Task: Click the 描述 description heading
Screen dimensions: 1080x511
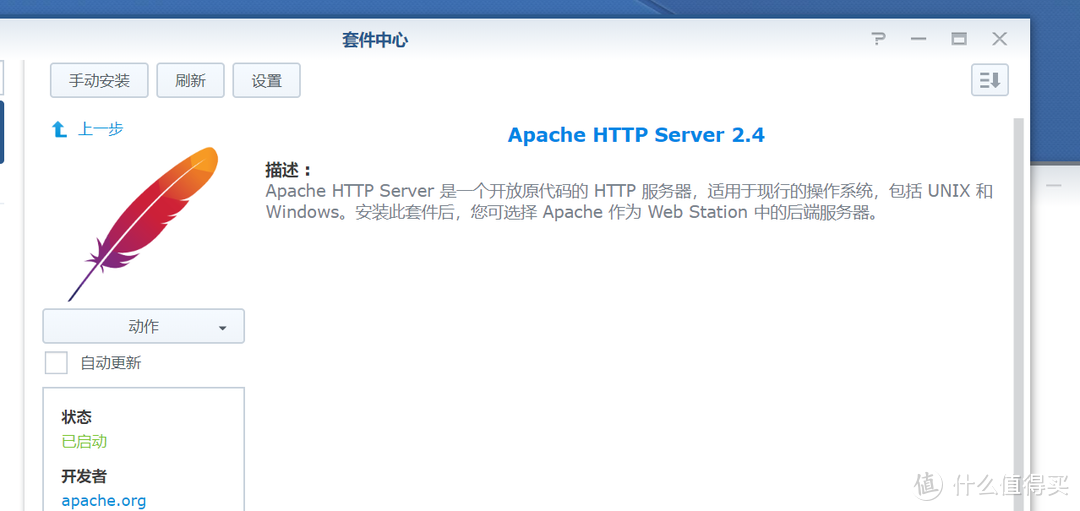Action: 289,170
